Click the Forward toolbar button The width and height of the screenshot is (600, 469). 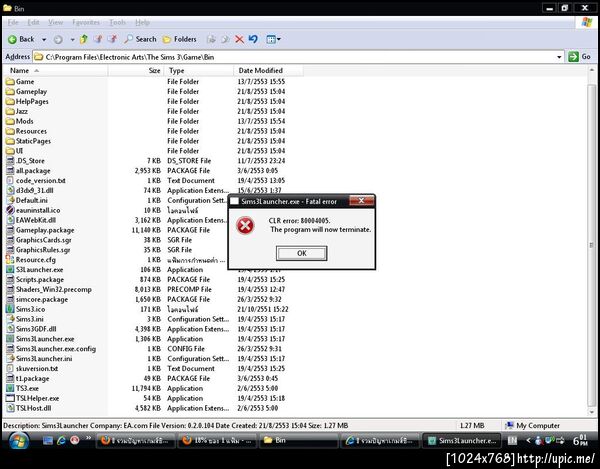pos(58,39)
